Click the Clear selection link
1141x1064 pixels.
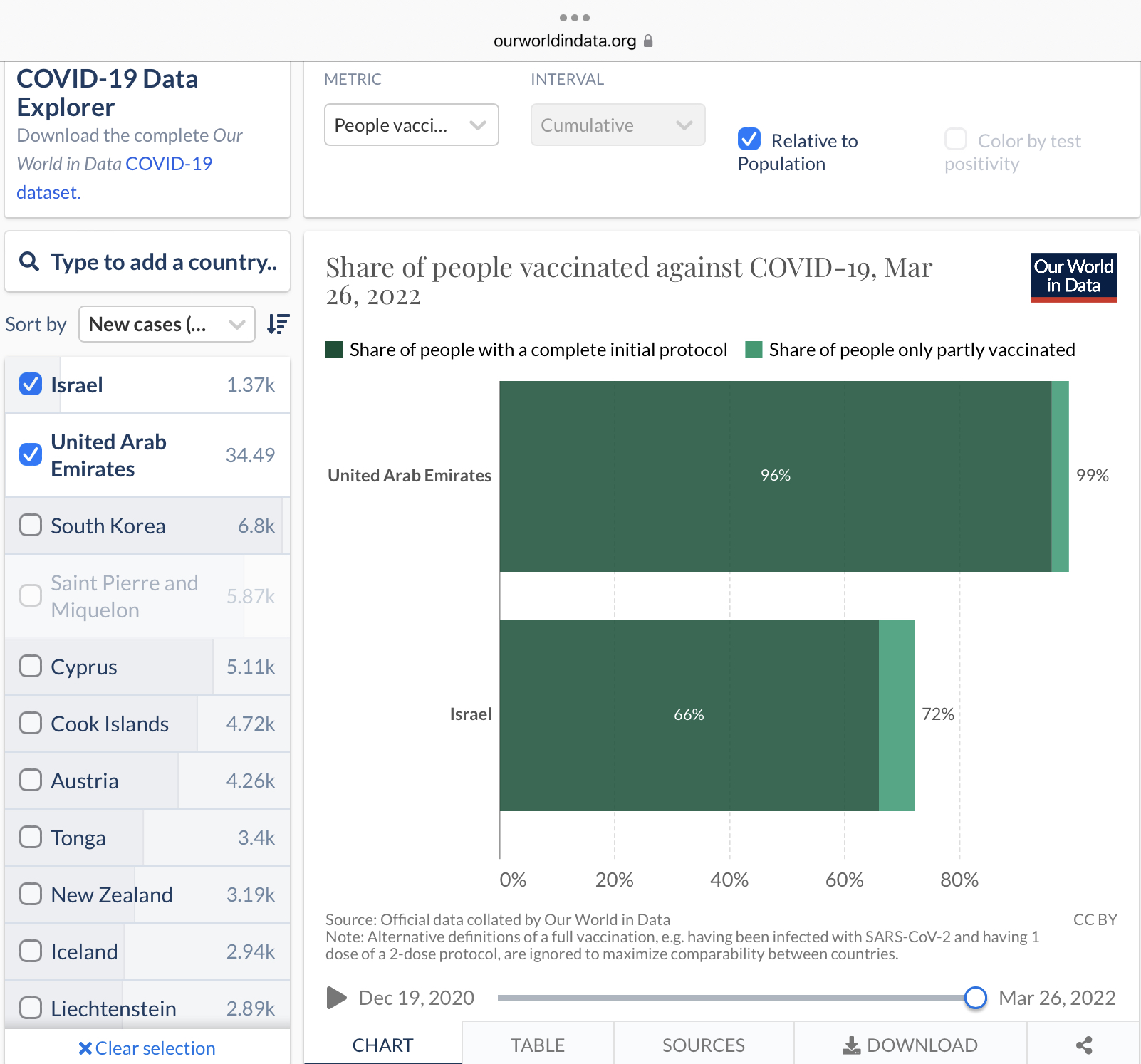147,1048
